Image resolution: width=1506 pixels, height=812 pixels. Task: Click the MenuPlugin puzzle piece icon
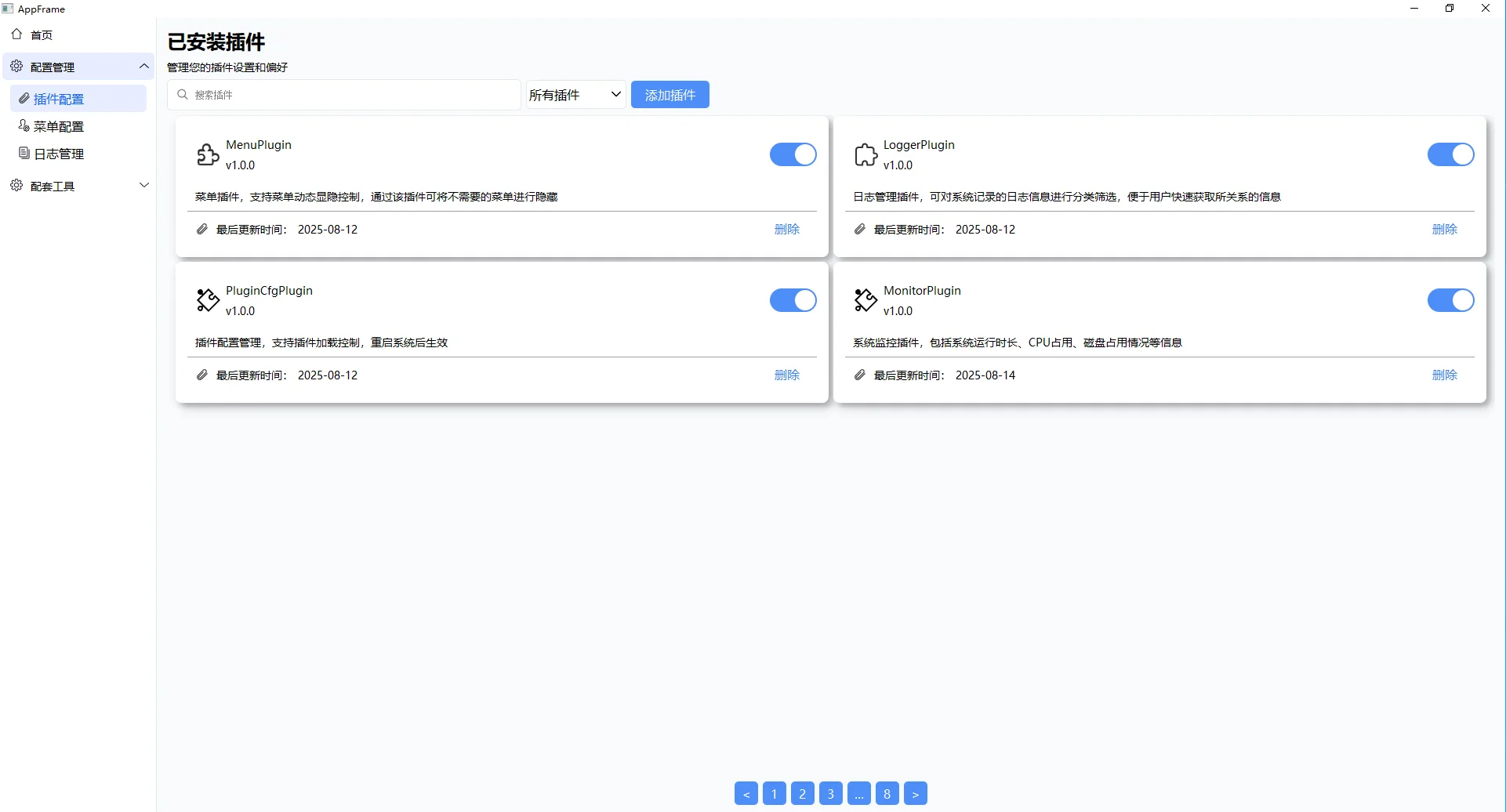click(x=207, y=154)
